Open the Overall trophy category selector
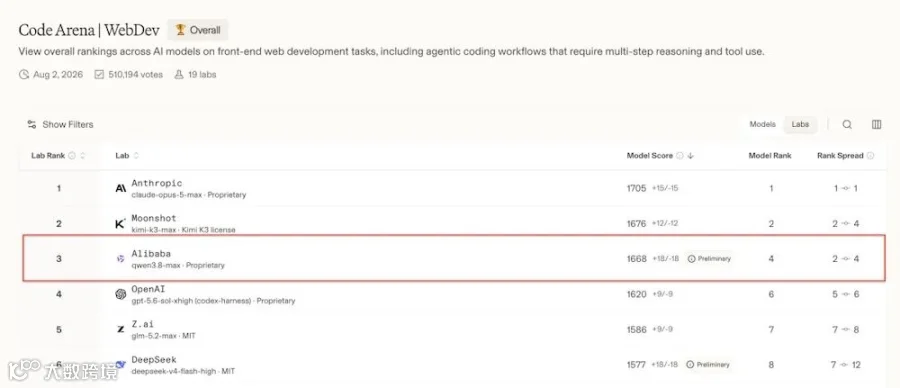900x388 pixels. click(x=198, y=30)
